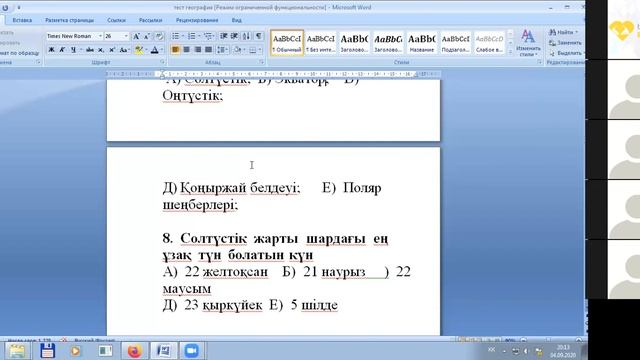Expand styles gallery More arrow
The image size is (640, 360).
click(x=510, y=52)
